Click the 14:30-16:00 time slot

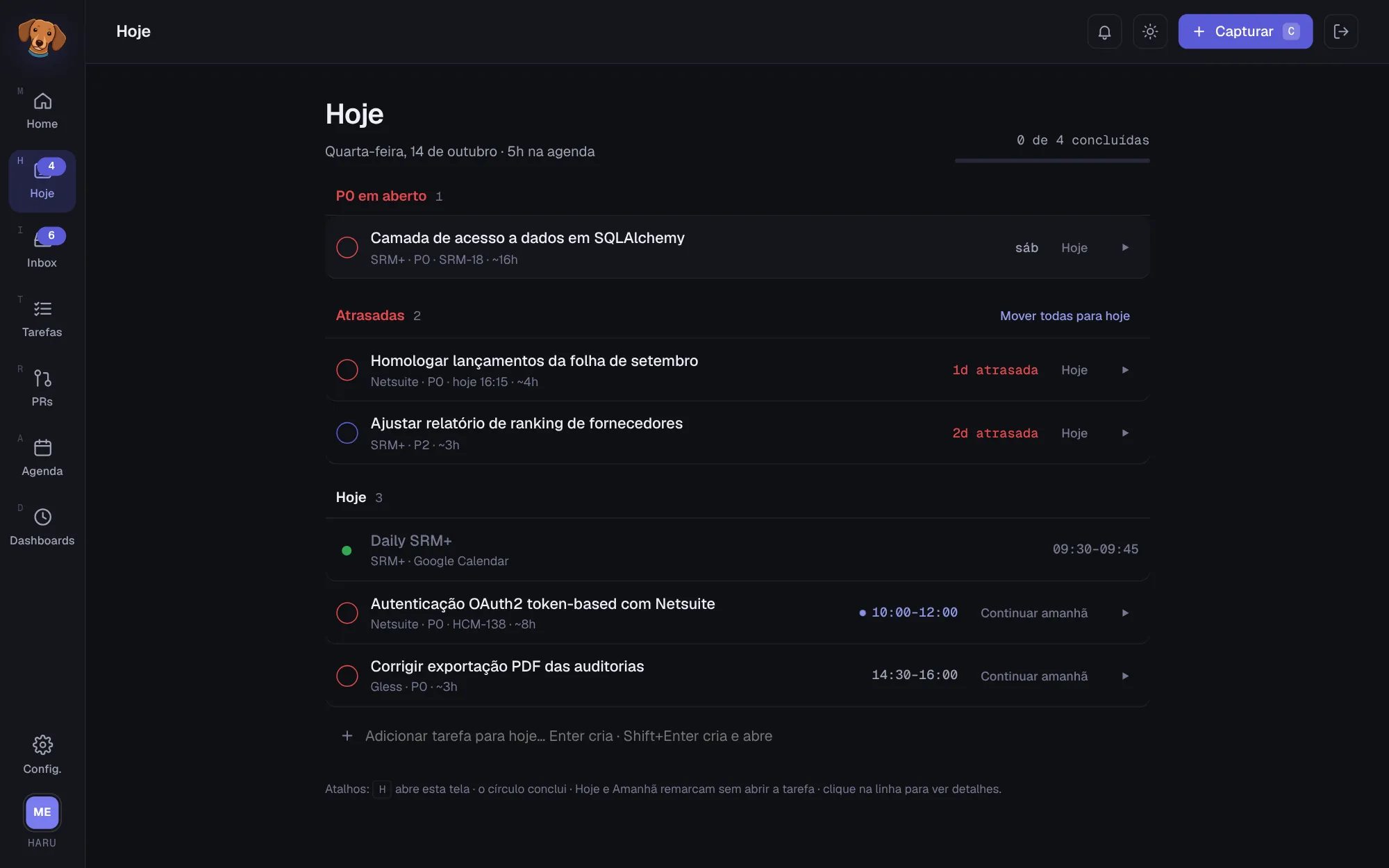click(x=915, y=675)
